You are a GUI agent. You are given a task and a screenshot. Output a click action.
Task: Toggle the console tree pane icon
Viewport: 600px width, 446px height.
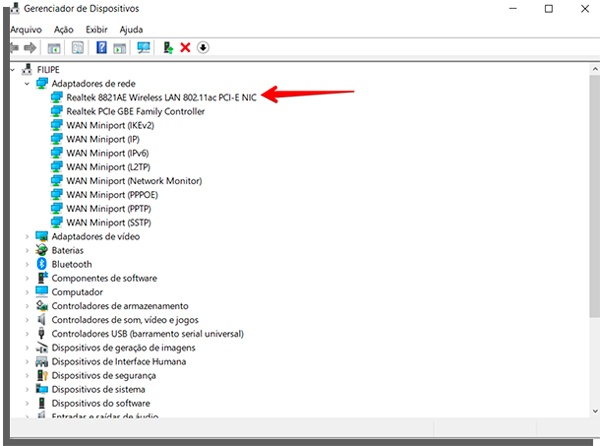[54, 48]
